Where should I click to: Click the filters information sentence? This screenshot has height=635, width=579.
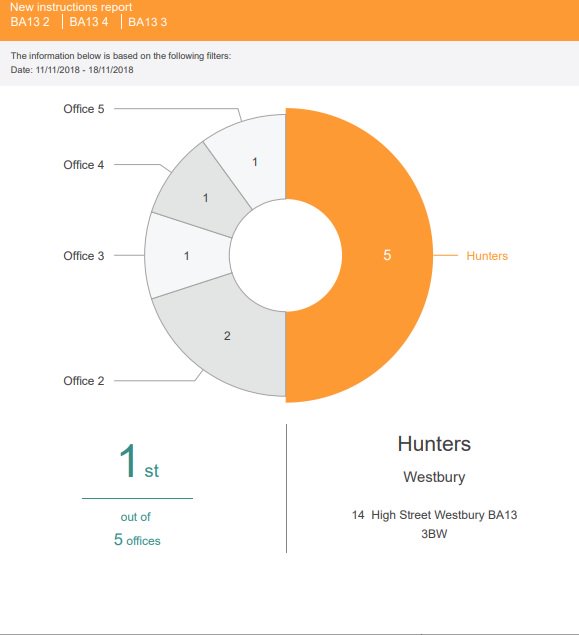click(x=121, y=56)
